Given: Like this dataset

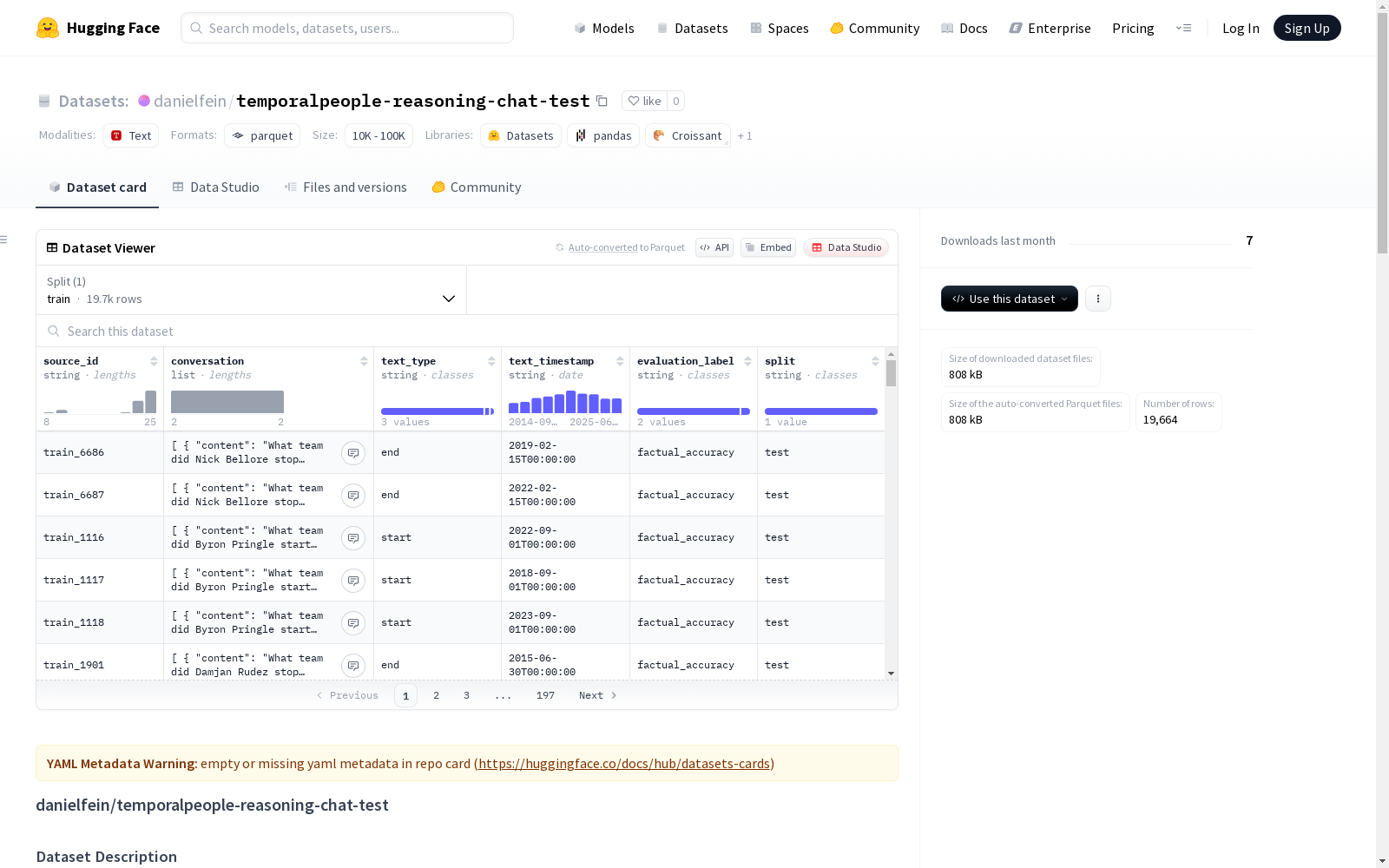Looking at the screenshot, I should [644, 101].
